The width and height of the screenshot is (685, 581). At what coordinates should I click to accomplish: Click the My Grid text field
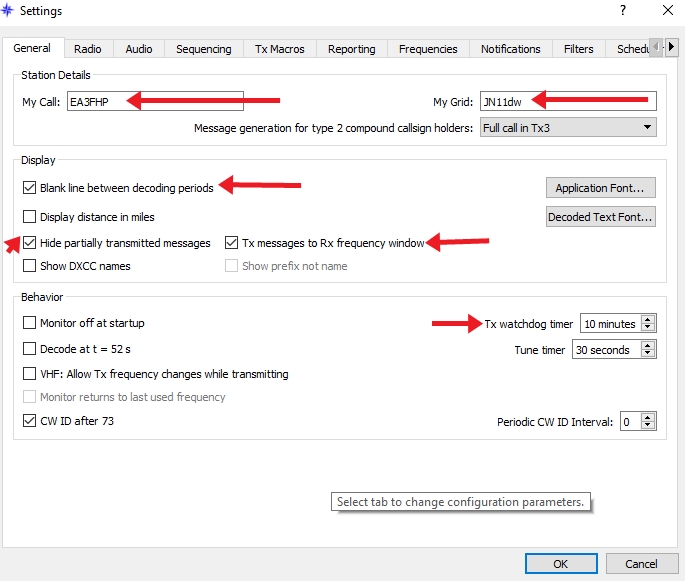click(567, 101)
